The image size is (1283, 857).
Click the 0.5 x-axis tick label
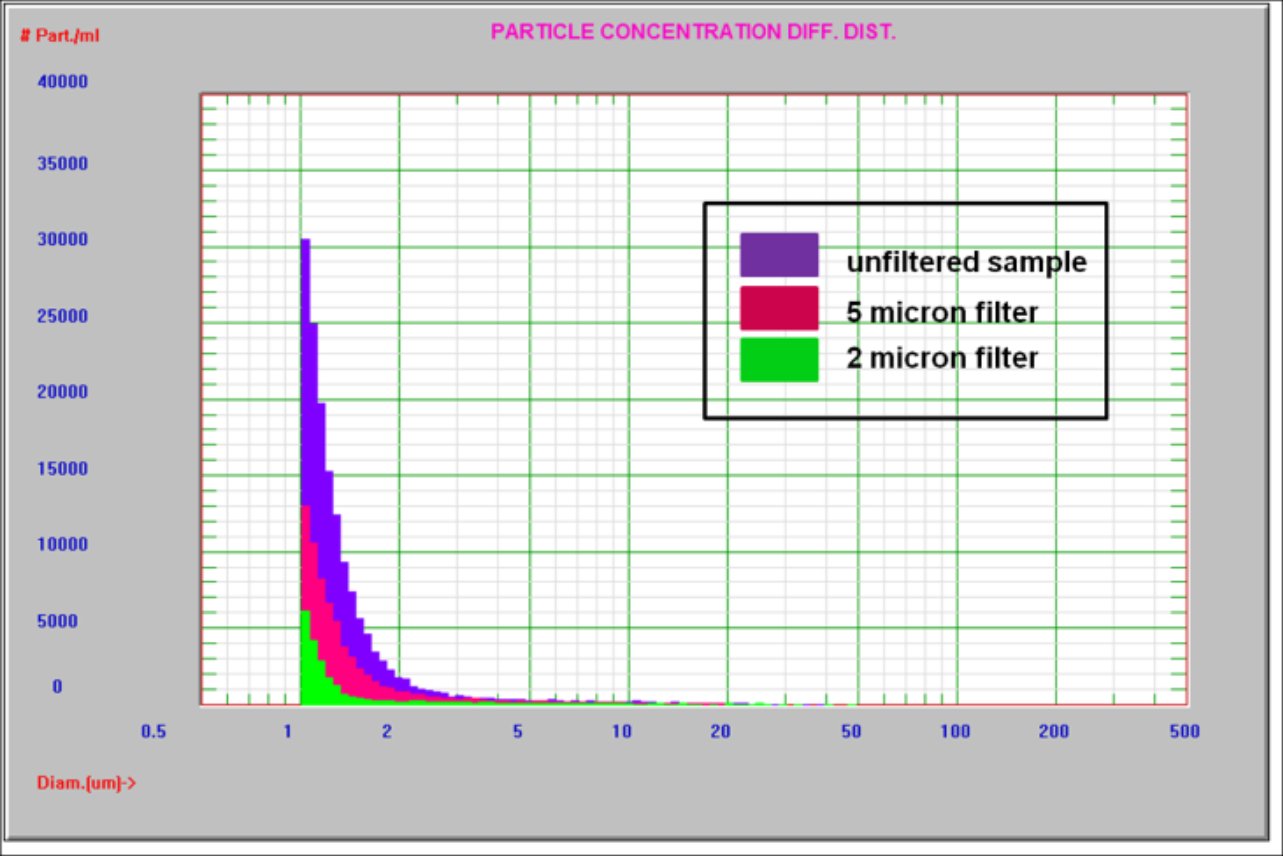152,732
